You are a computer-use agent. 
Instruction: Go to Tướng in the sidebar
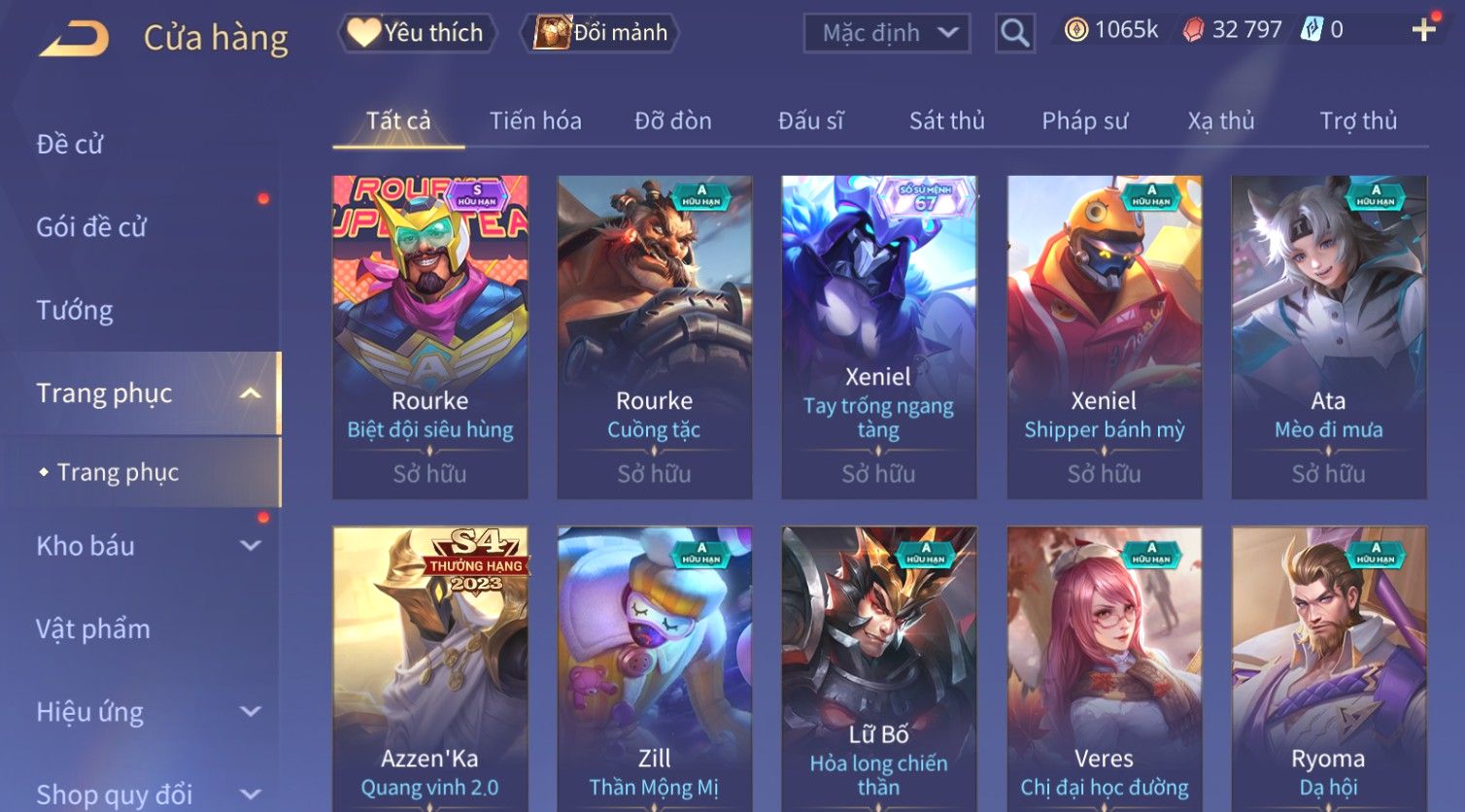(x=75, y=311)
